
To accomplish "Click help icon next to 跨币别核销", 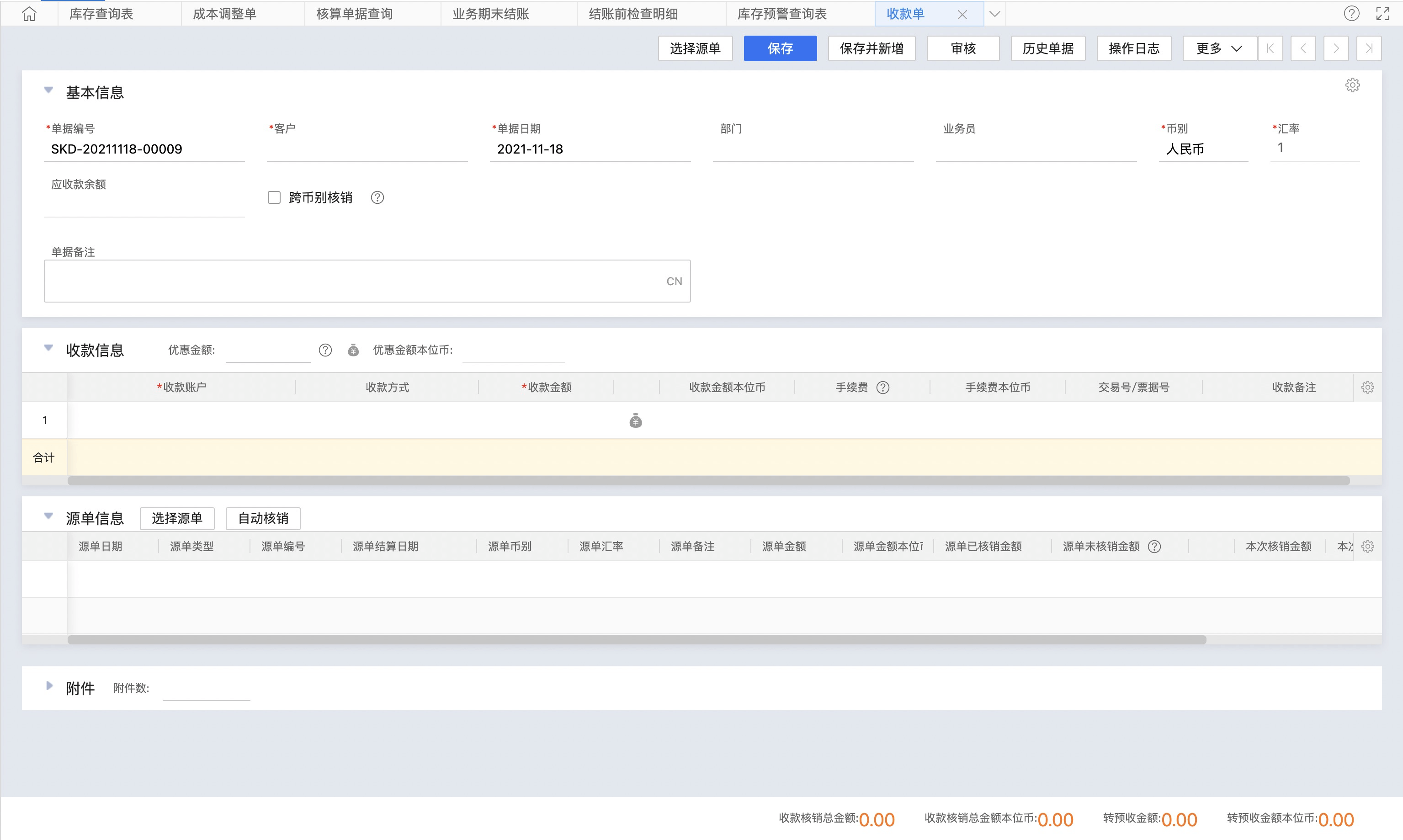I will pos(377,197).
